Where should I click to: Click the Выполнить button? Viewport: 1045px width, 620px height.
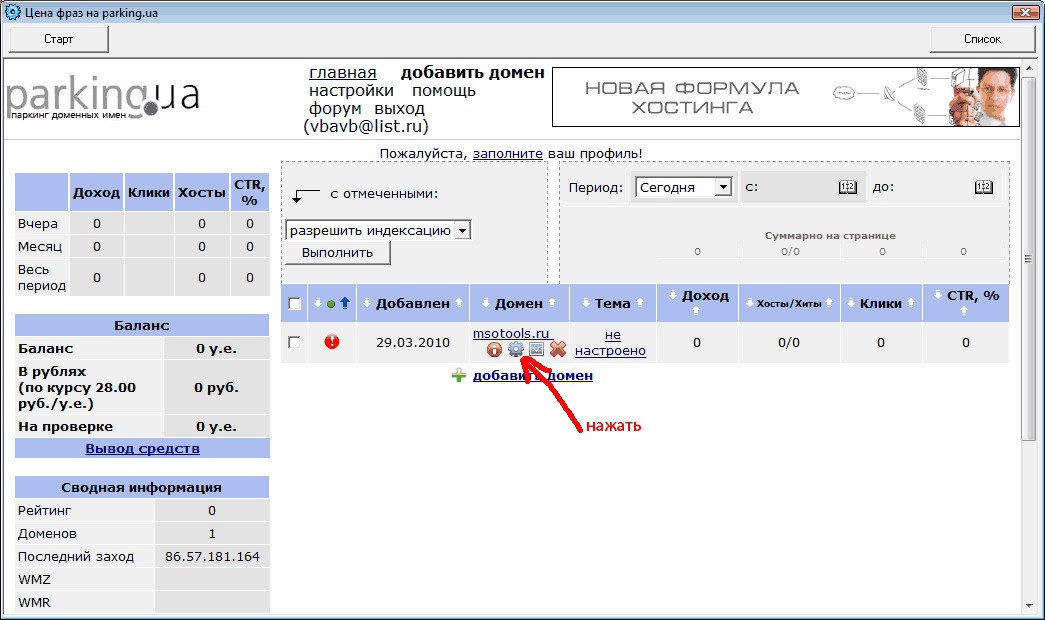click(337, 253)
